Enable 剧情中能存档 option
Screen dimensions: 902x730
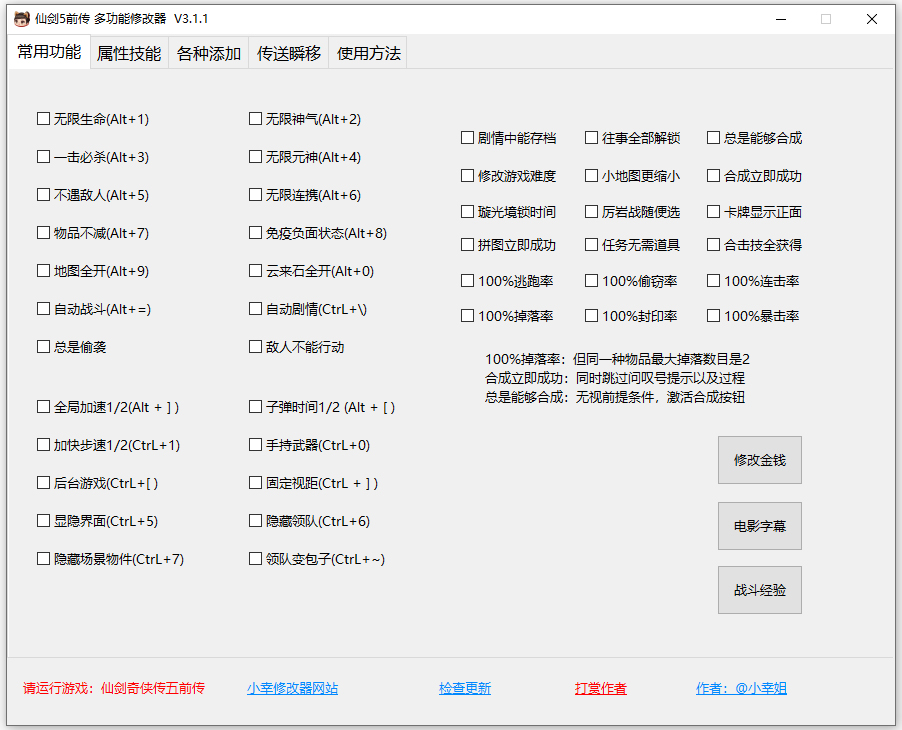467,138
